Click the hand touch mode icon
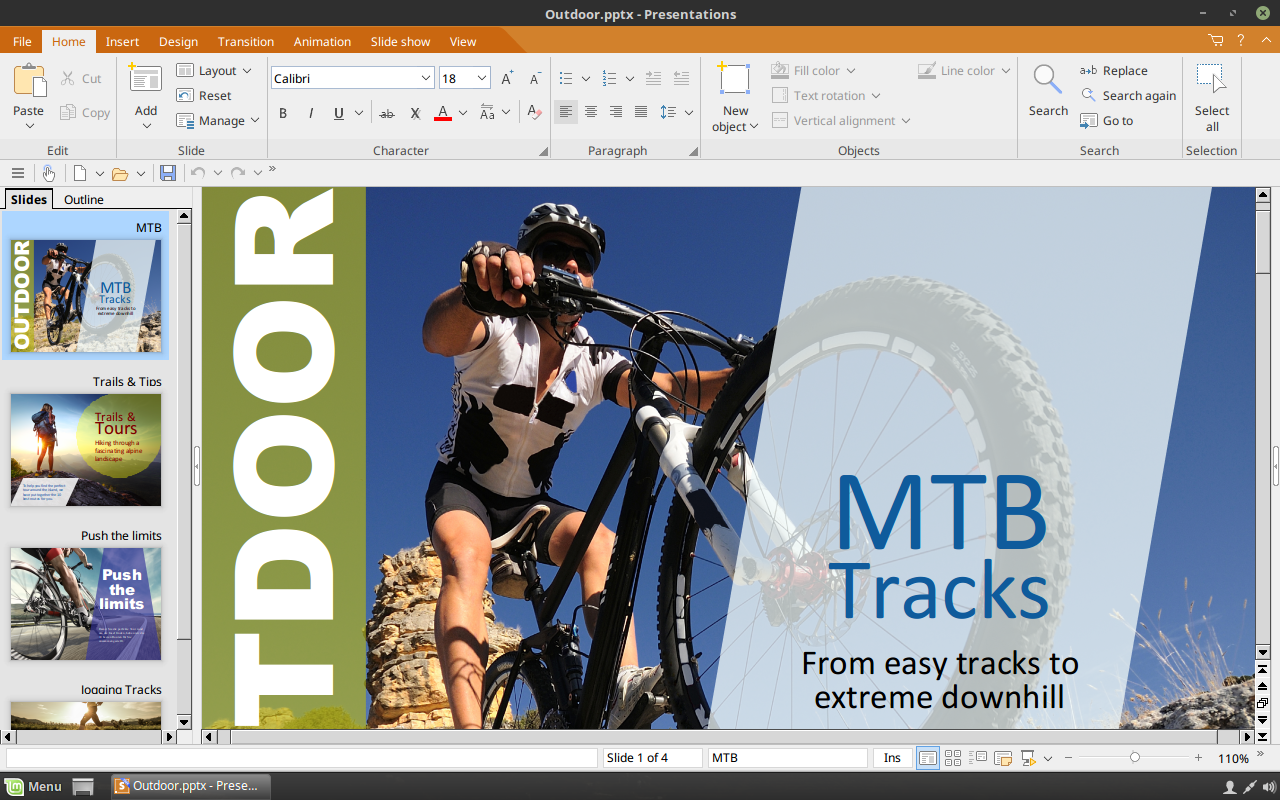The width and height of the screenshot is (1280, 800). 48,173
